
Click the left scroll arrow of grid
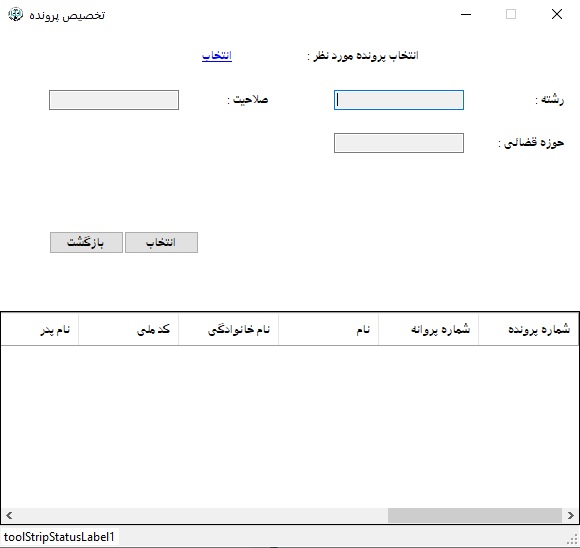click(9, 515)
